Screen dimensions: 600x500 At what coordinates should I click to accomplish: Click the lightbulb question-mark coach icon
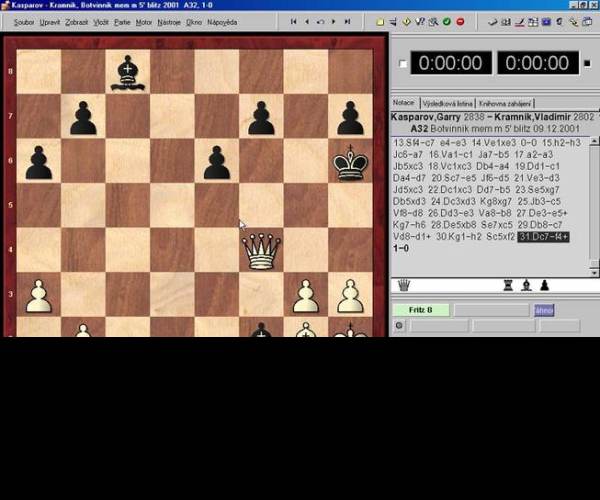tap(420, 22)
